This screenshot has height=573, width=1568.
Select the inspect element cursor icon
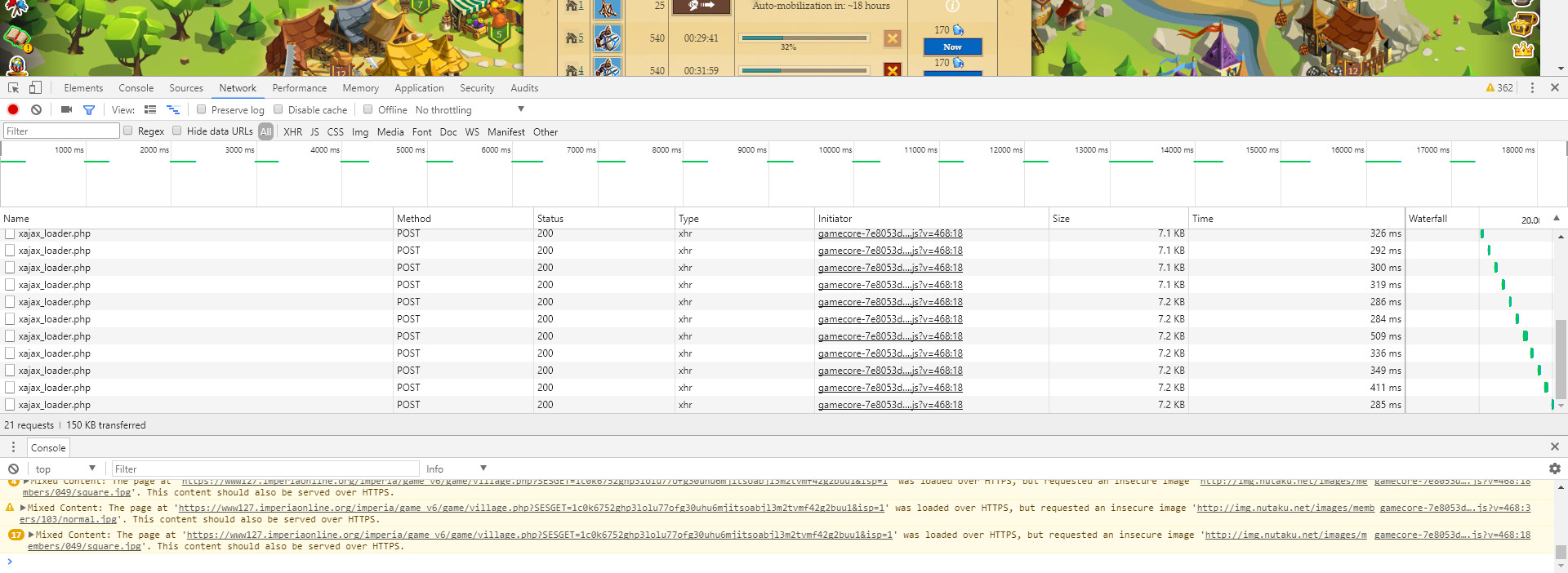[x=13, y=87]
